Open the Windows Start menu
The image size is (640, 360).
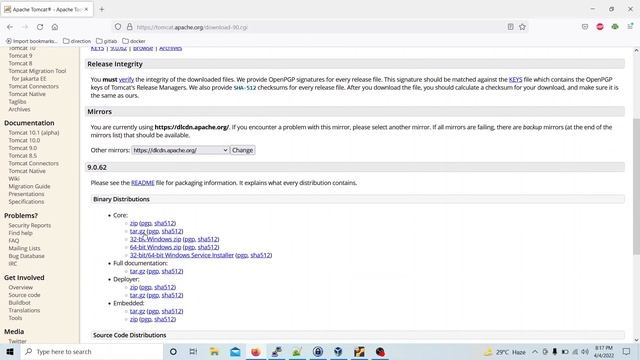[10, 351]
